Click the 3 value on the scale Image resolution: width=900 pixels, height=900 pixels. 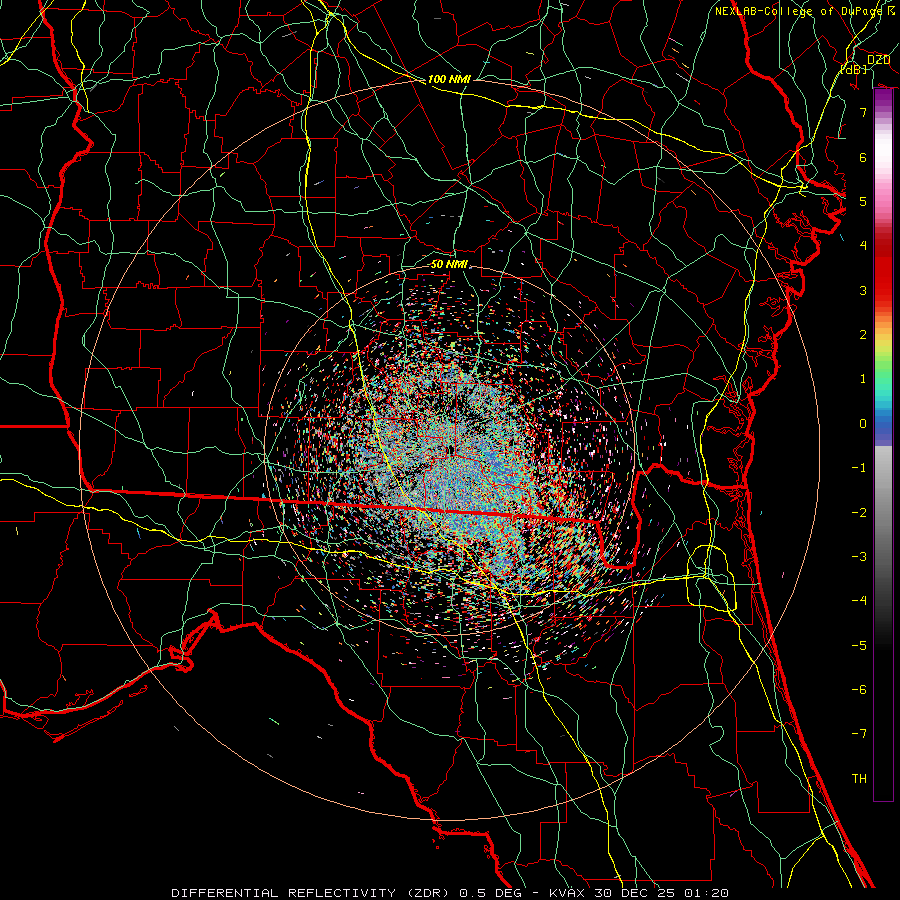point(863,290)
